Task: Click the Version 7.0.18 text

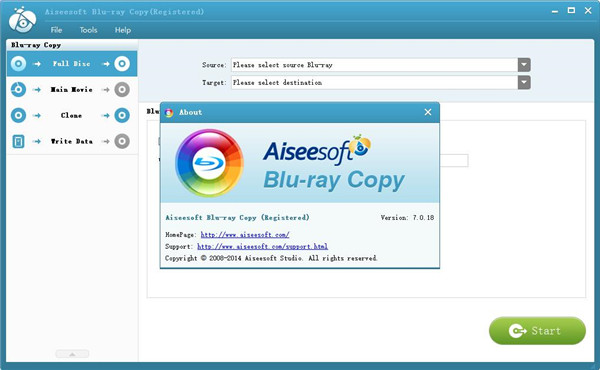Action: [x=407, y=217]
